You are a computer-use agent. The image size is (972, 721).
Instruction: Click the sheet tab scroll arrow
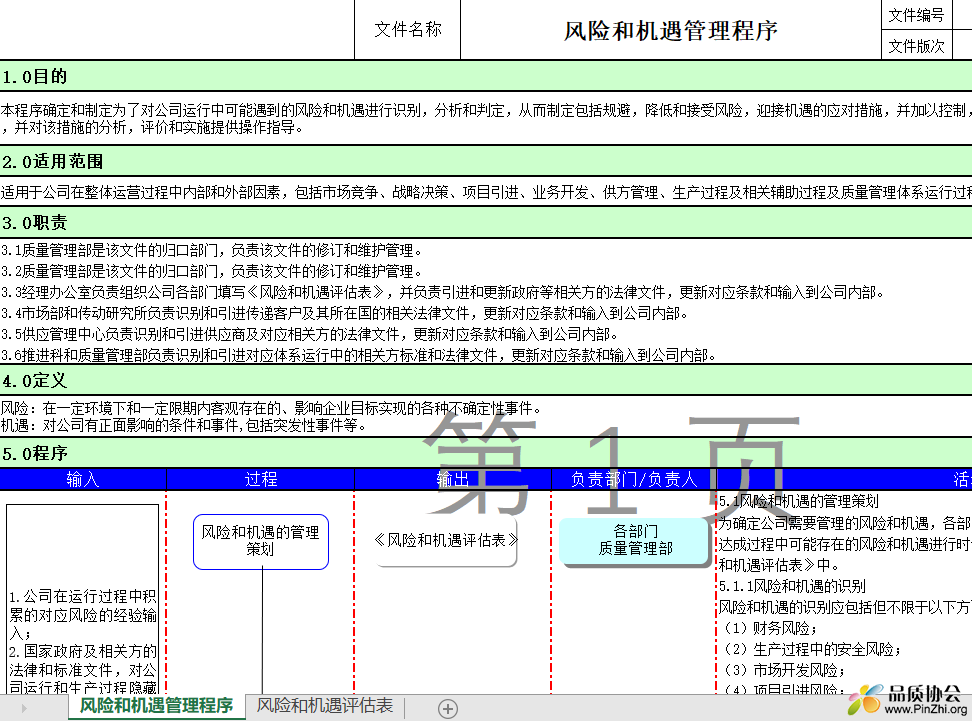point(24,708)
